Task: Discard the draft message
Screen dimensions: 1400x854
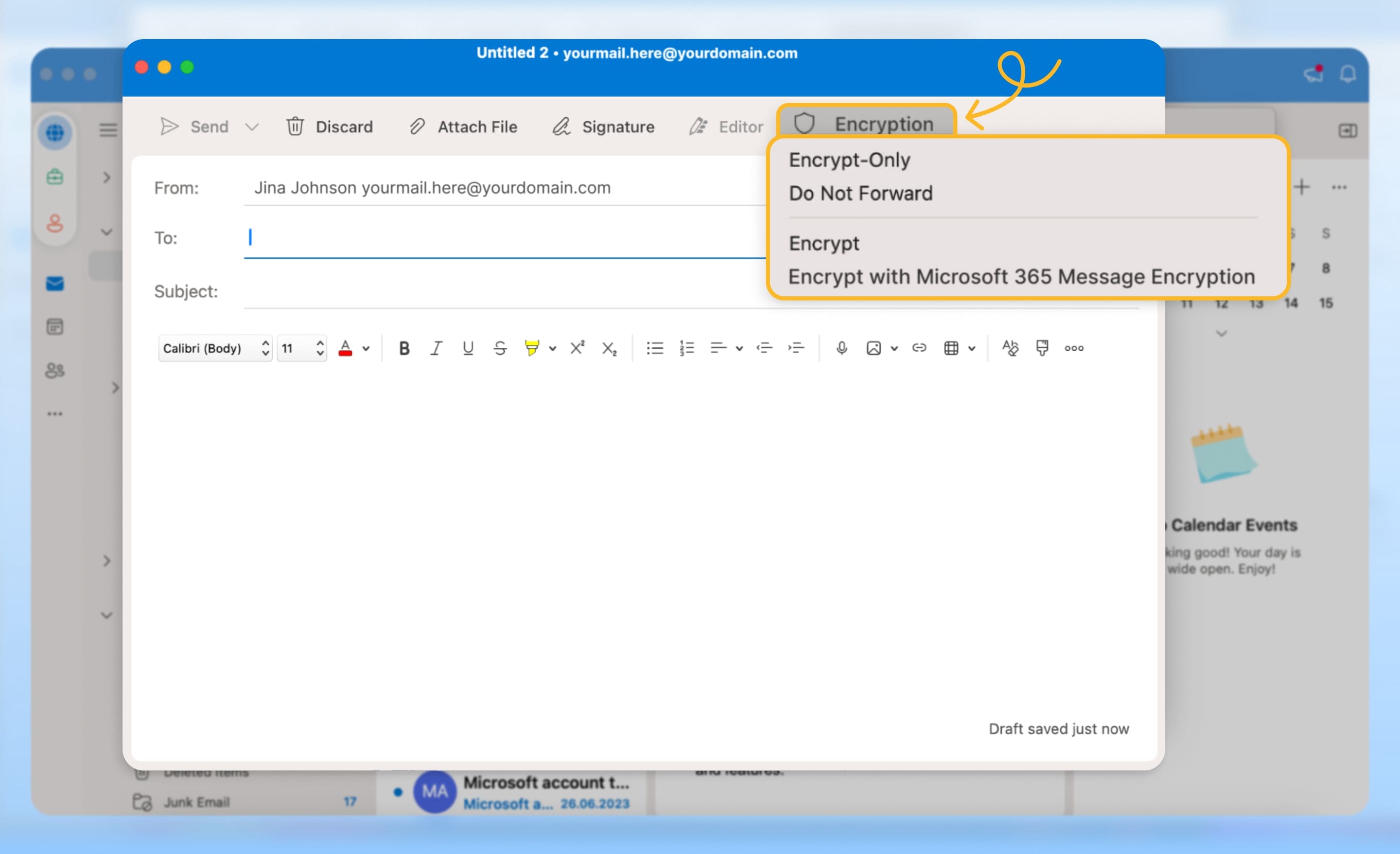Action: (x=329, y=126)
